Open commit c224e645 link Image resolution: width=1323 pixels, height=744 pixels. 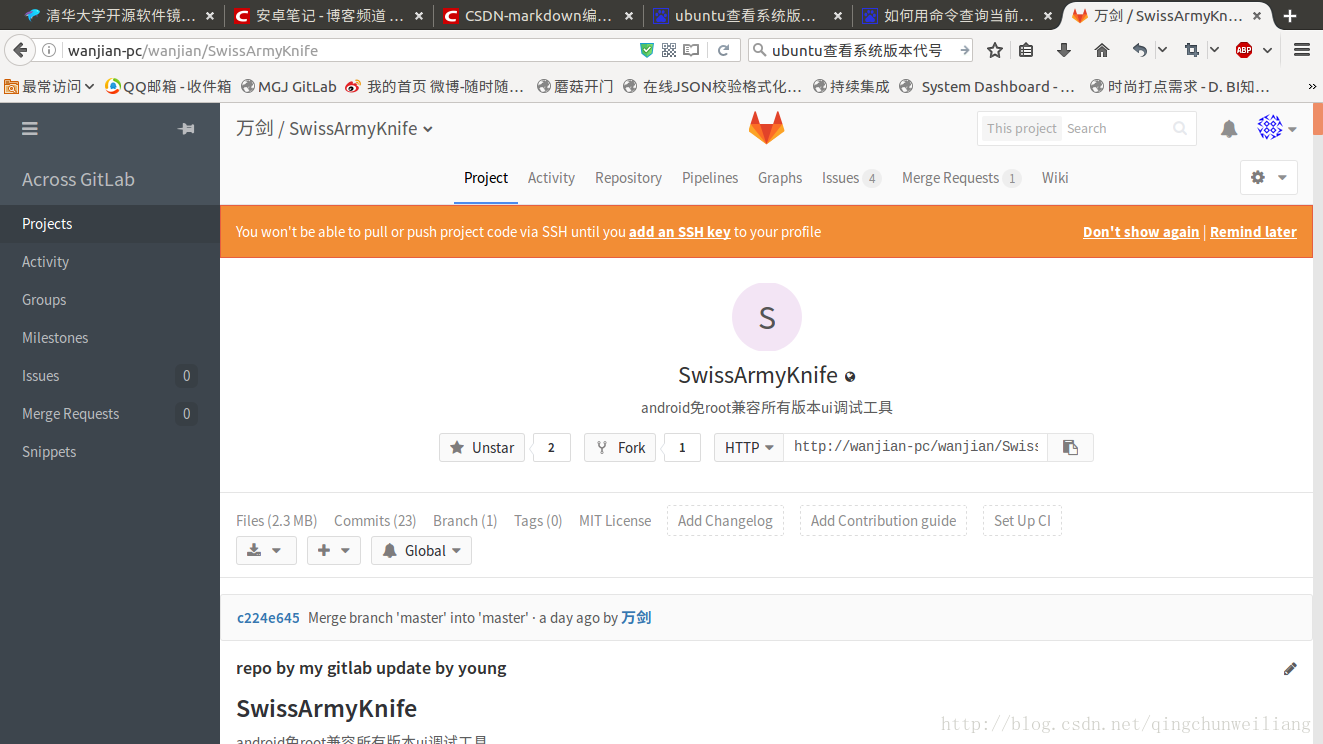[x=268, y=618]
